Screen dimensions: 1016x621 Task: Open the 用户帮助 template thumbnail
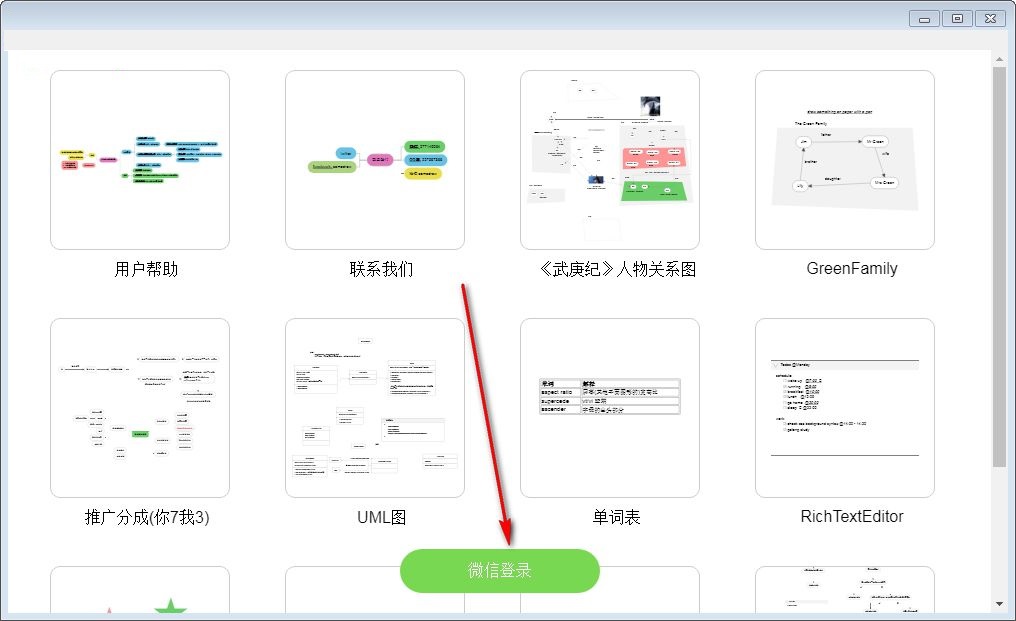tap(139, 159)
